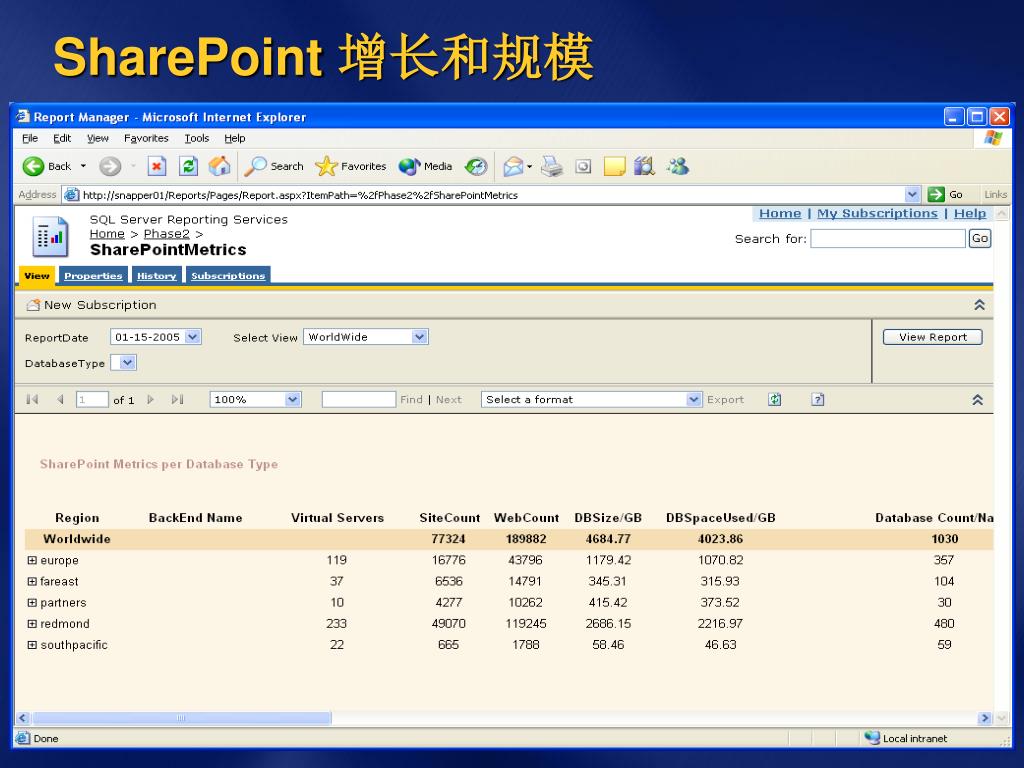
Task: Go to next report page icon
Action: click(x=151, y=400)
